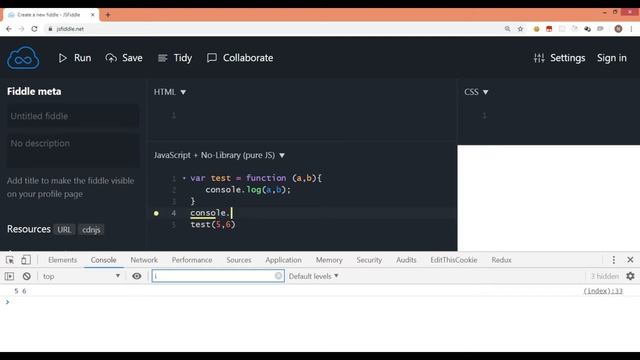The image size is (640, 360).
Task: Clear the console filter text
Action: pos(278,276)
